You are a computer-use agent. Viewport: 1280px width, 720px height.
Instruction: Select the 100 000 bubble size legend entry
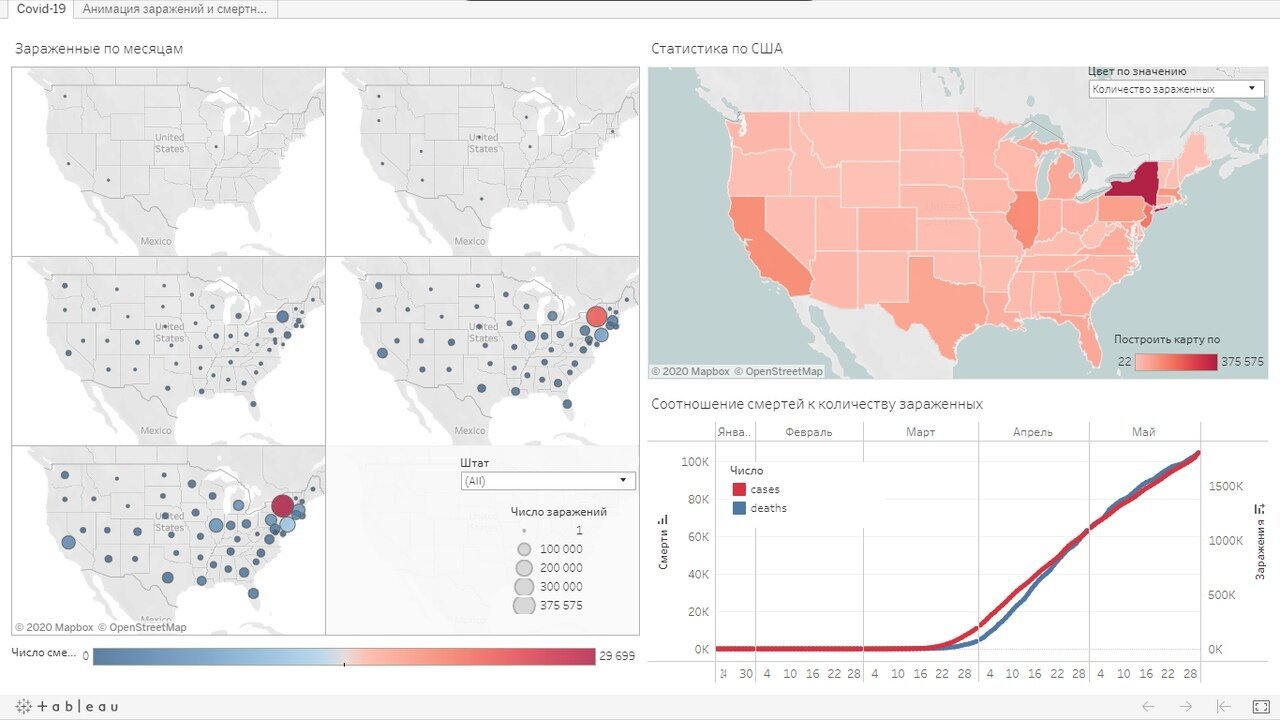pos(524,549)
